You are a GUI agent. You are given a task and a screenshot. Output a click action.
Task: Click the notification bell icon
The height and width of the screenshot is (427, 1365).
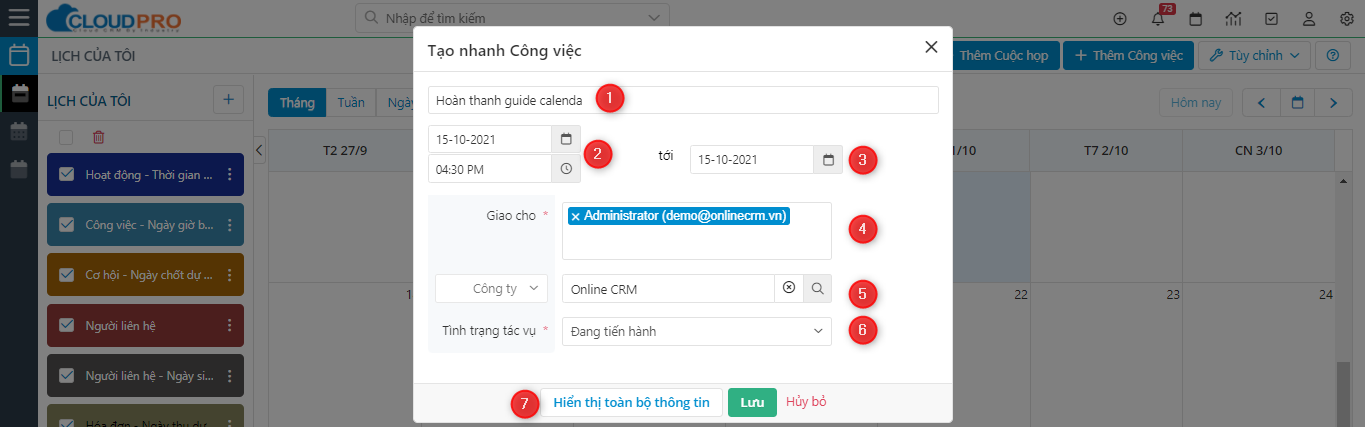coord(1158,19)
